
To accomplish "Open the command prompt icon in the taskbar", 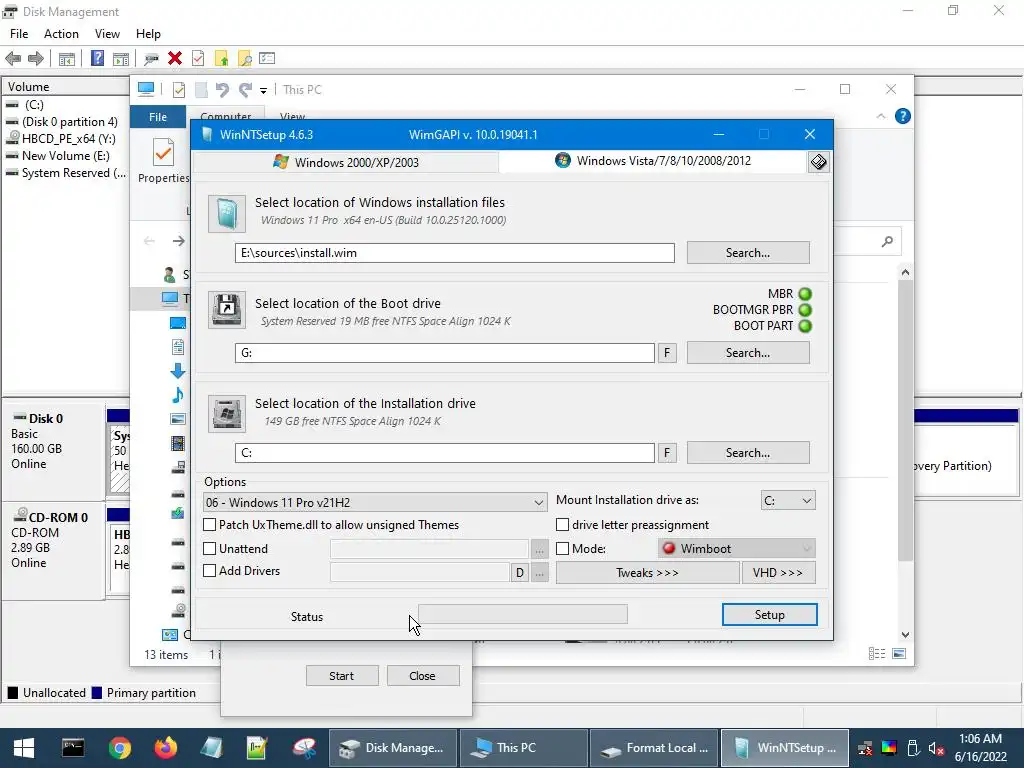I will coord(72,748).
